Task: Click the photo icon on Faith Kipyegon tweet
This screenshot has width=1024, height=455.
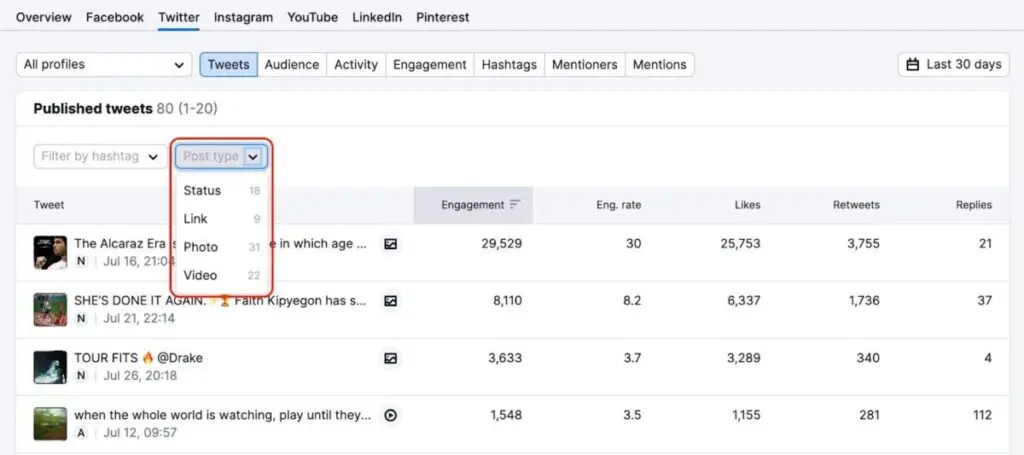Action: pyautogui.click(x=391, y=300)
